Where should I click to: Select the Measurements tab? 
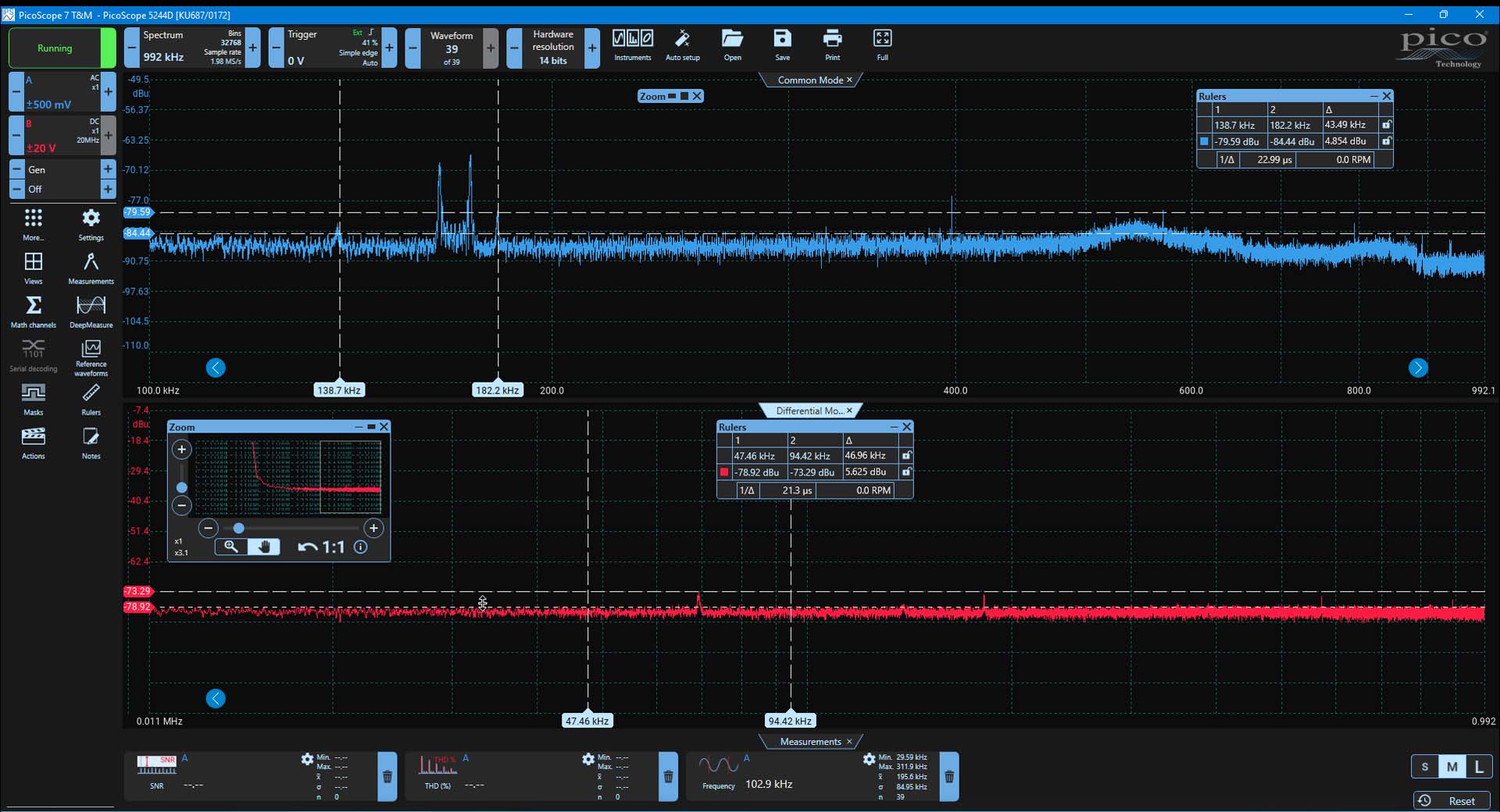tap(810, 742)
